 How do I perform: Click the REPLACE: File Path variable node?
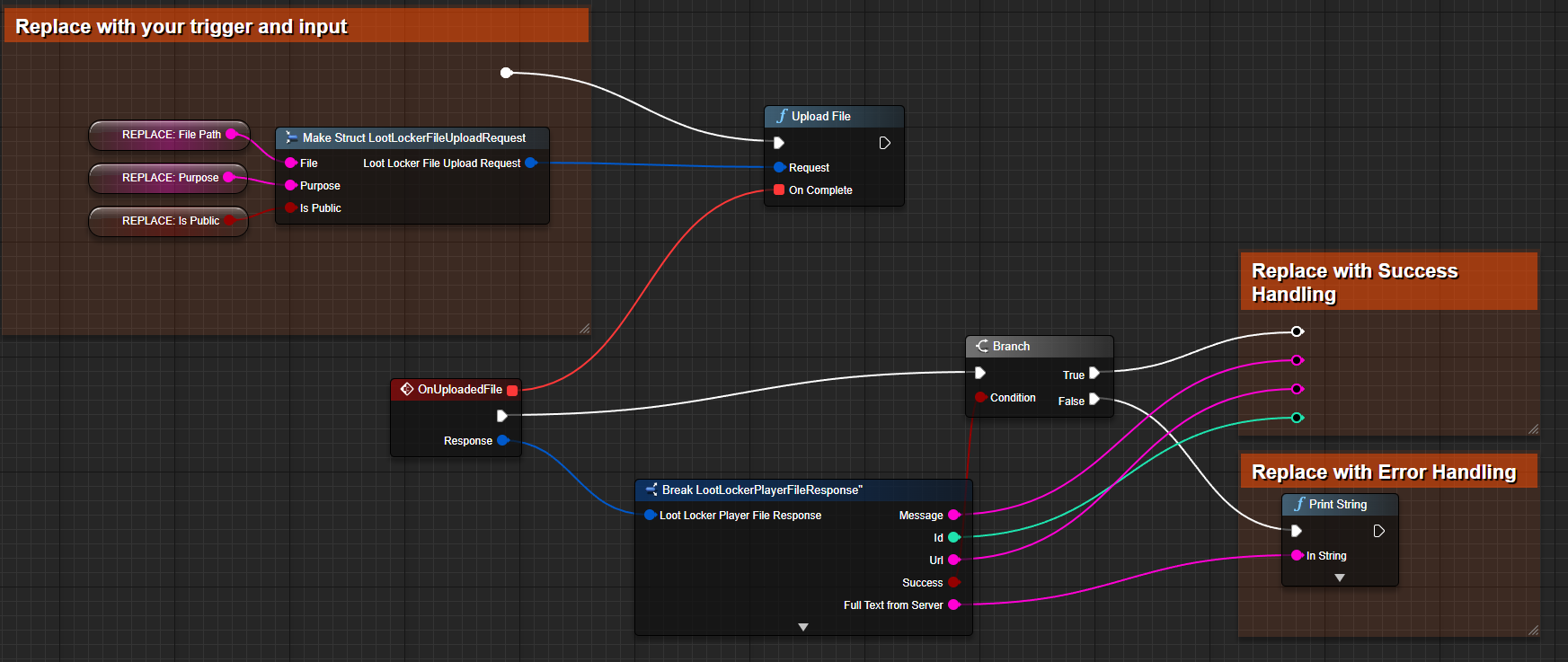(169, 135)
